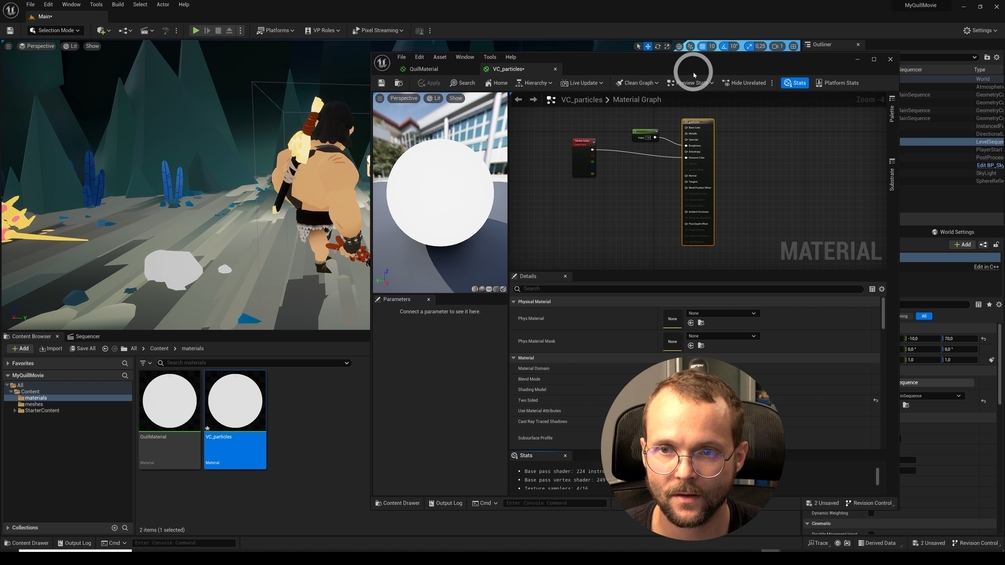
Task: Toggle rotation snapping angle icon
Action: point(724,46)
